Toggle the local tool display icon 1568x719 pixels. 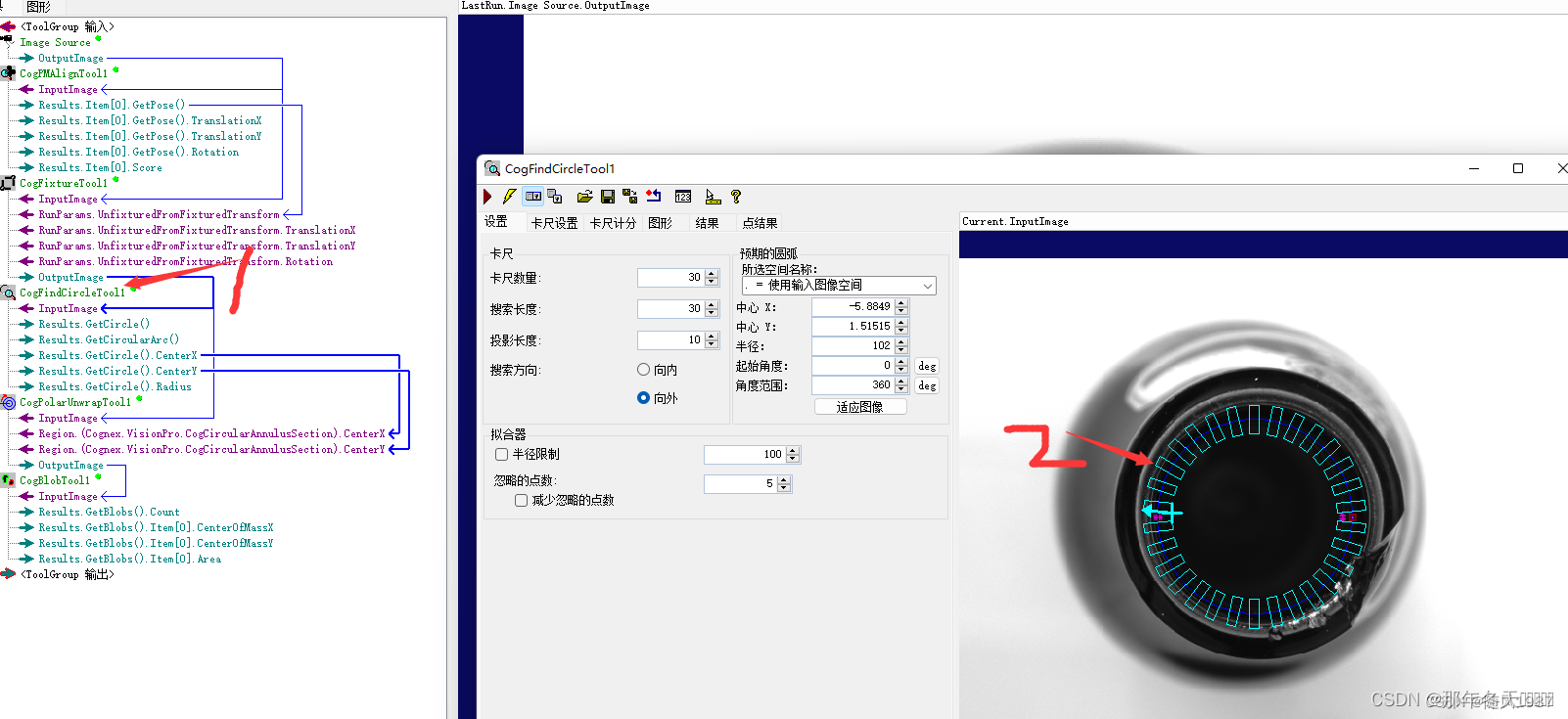tap(533, 197)
